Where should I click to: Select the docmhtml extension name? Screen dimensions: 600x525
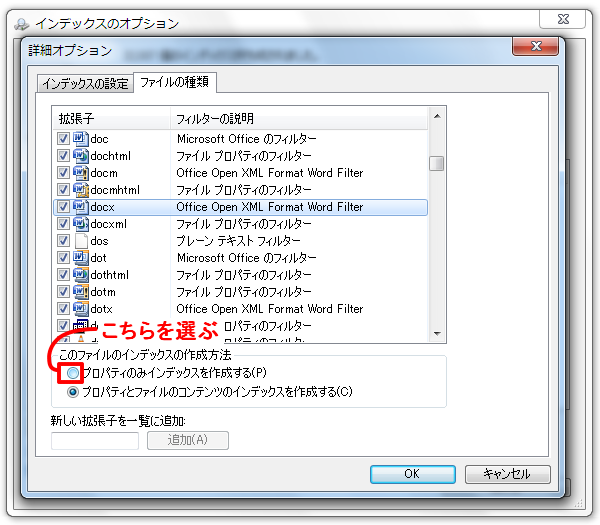(x=115, y=190)
